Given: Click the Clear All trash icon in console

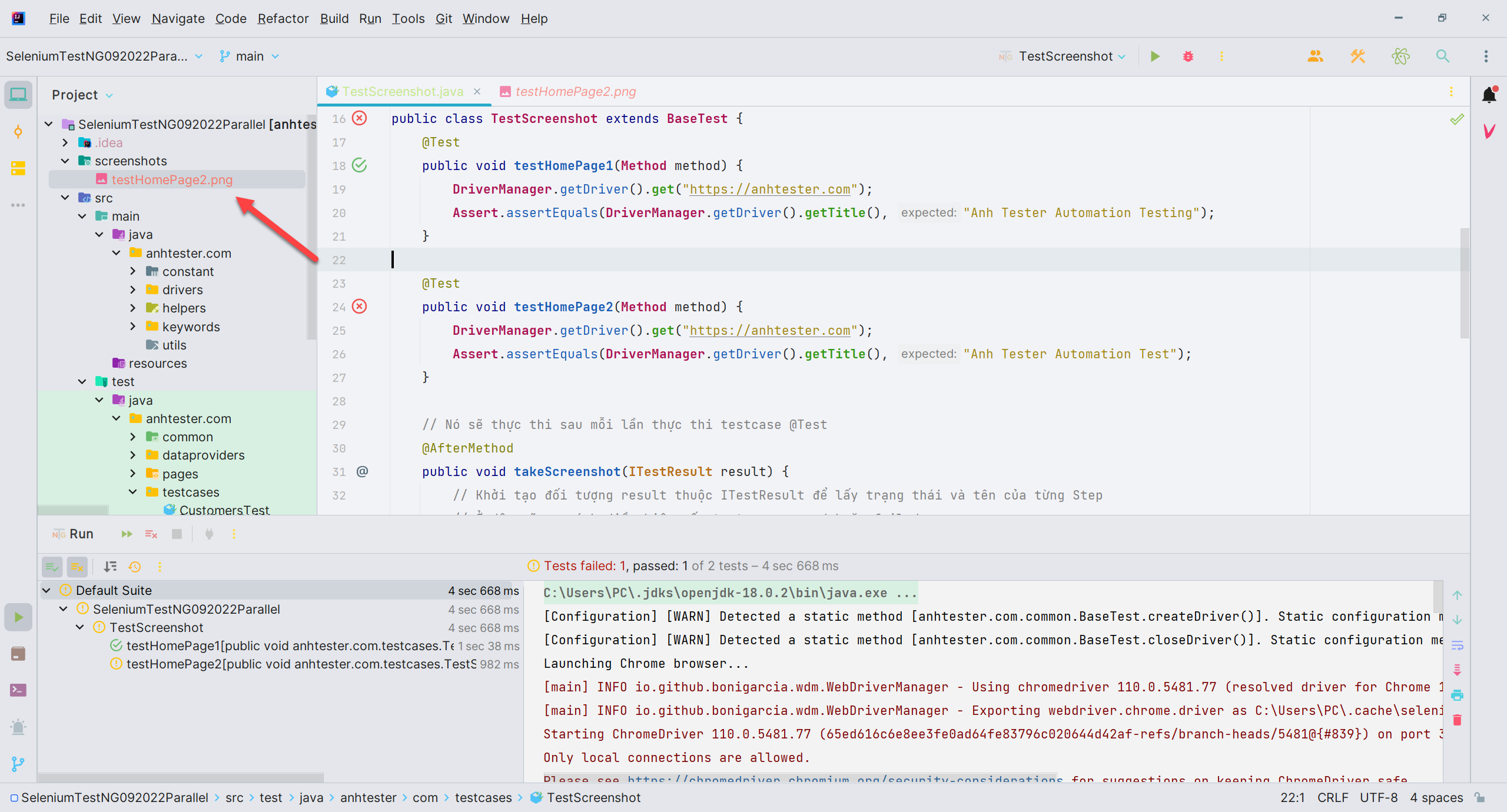Looking at the screenshot, I should pos(1457,720).
